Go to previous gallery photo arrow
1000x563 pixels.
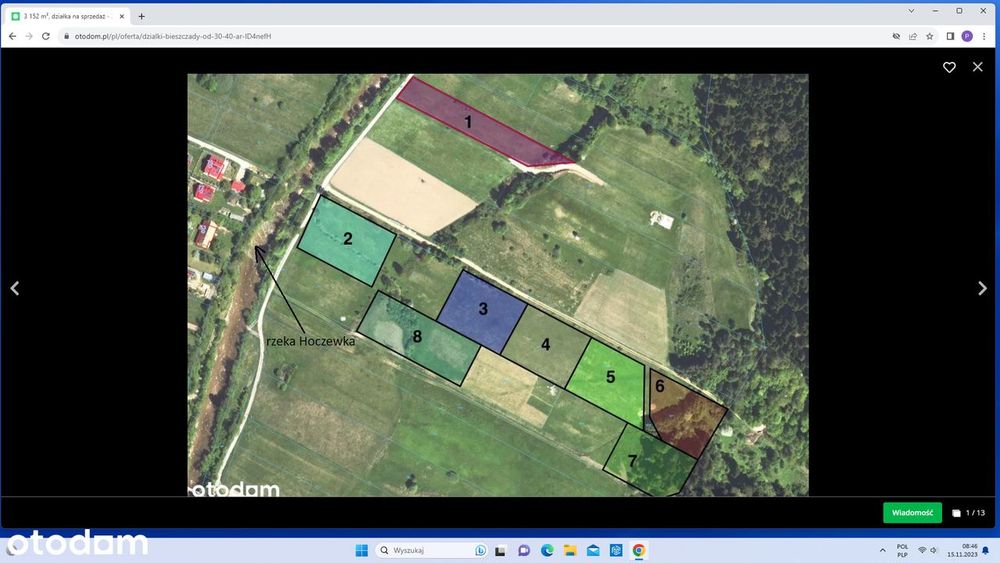(x=15, y=288)
